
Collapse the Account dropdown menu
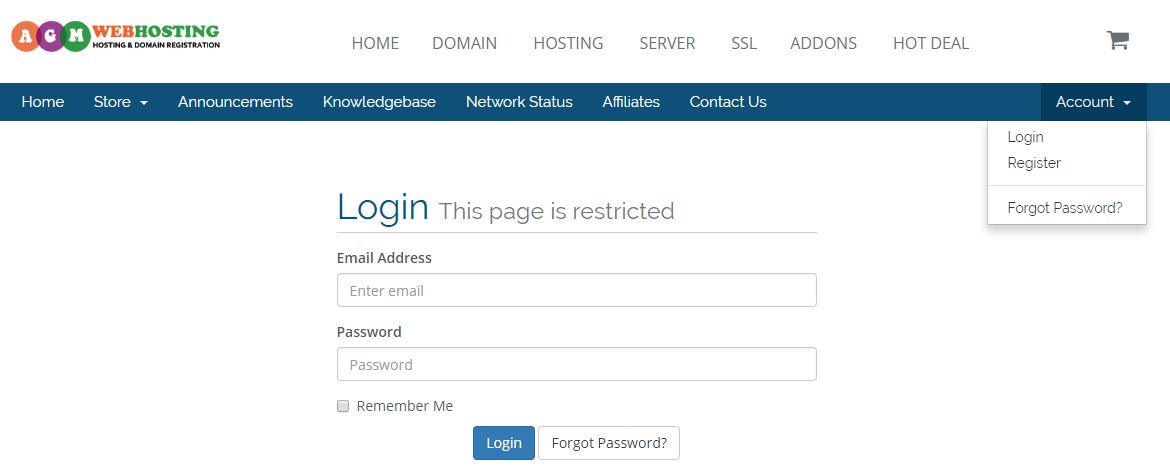1093,102
